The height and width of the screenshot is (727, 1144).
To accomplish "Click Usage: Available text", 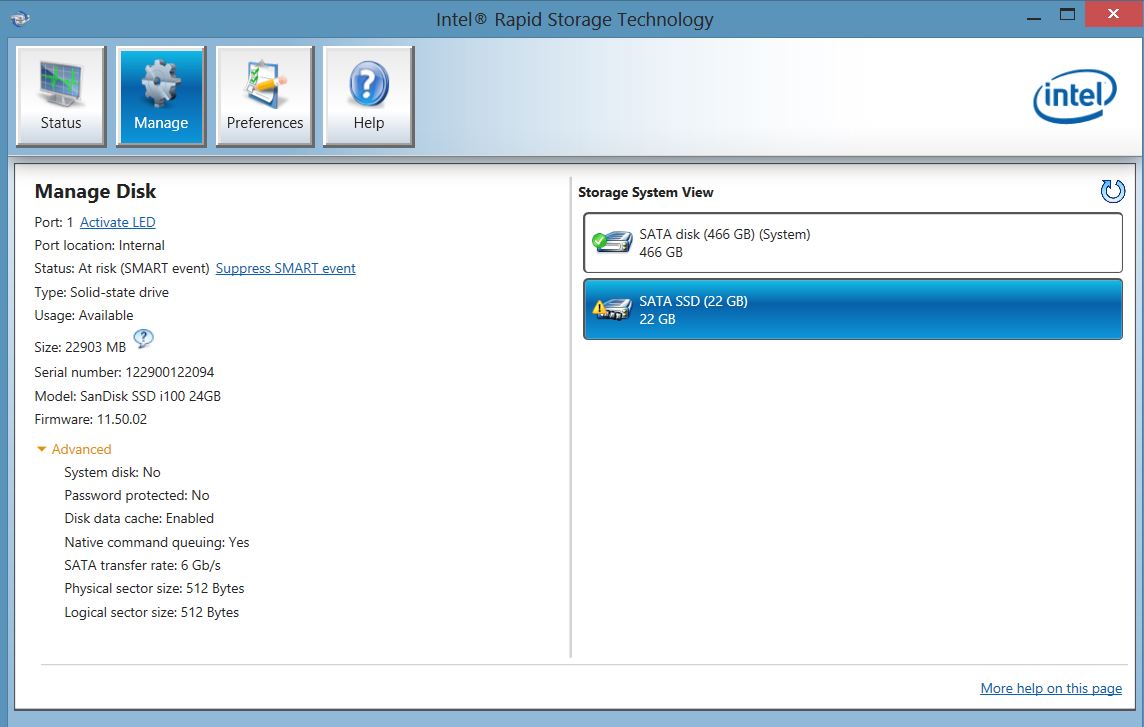I will click(x=84, y=315).
